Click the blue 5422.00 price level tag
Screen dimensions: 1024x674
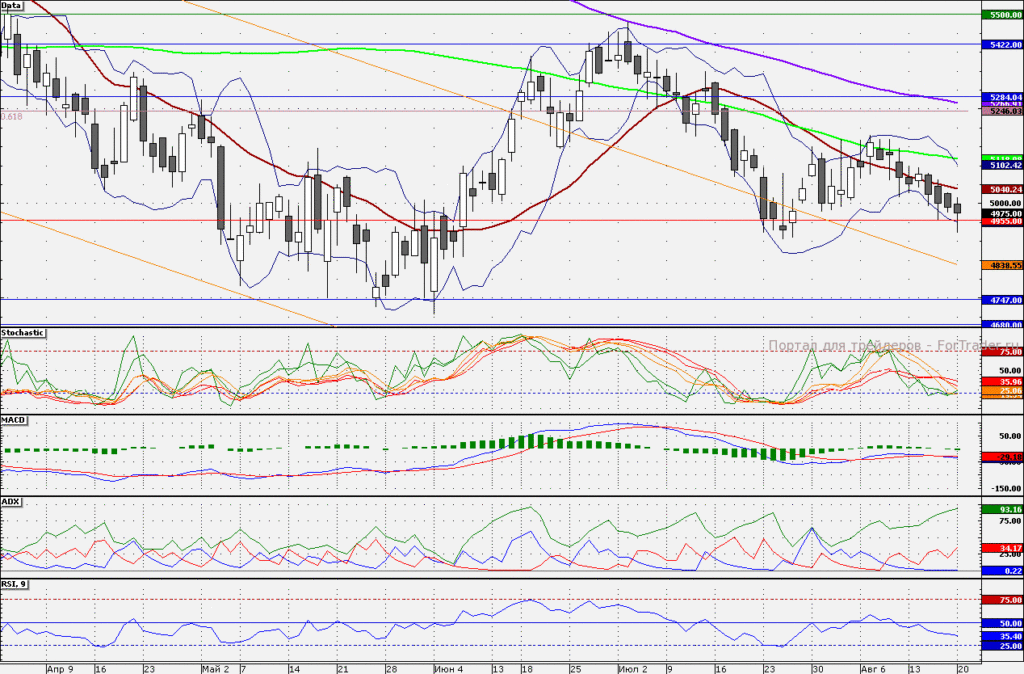1002,45
